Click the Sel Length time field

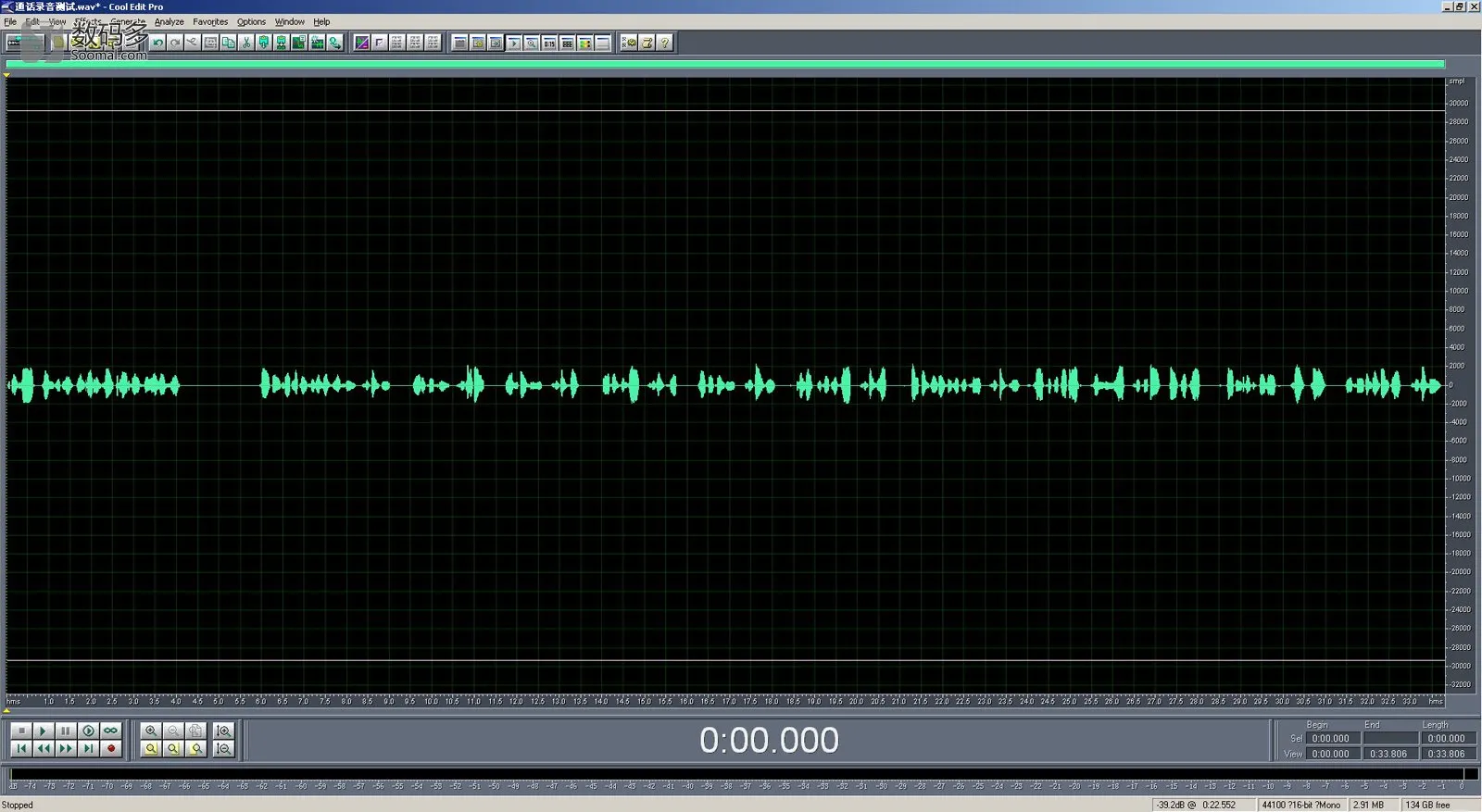(1448, 739)
